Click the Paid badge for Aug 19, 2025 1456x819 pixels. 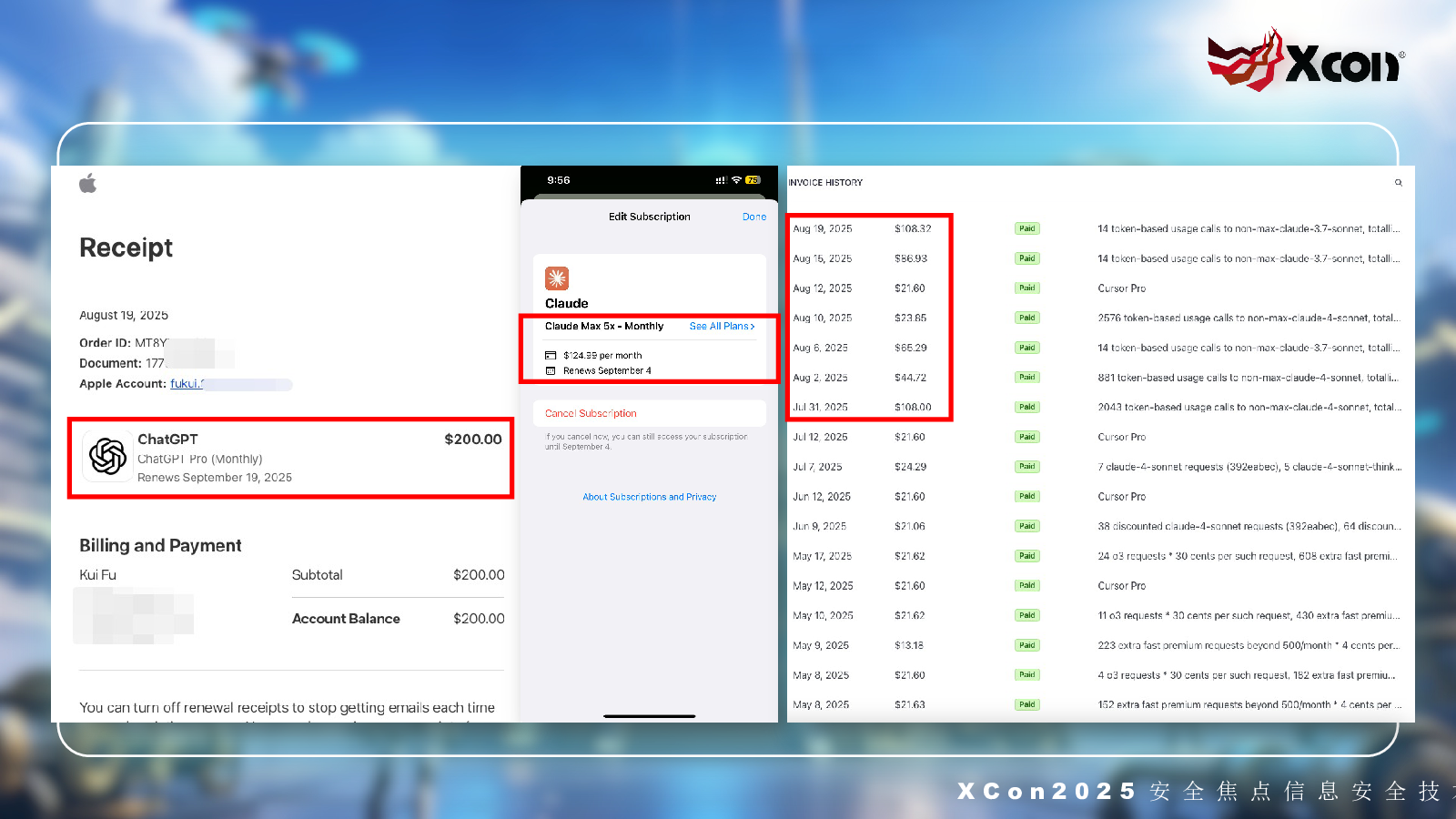[1027, 229]
